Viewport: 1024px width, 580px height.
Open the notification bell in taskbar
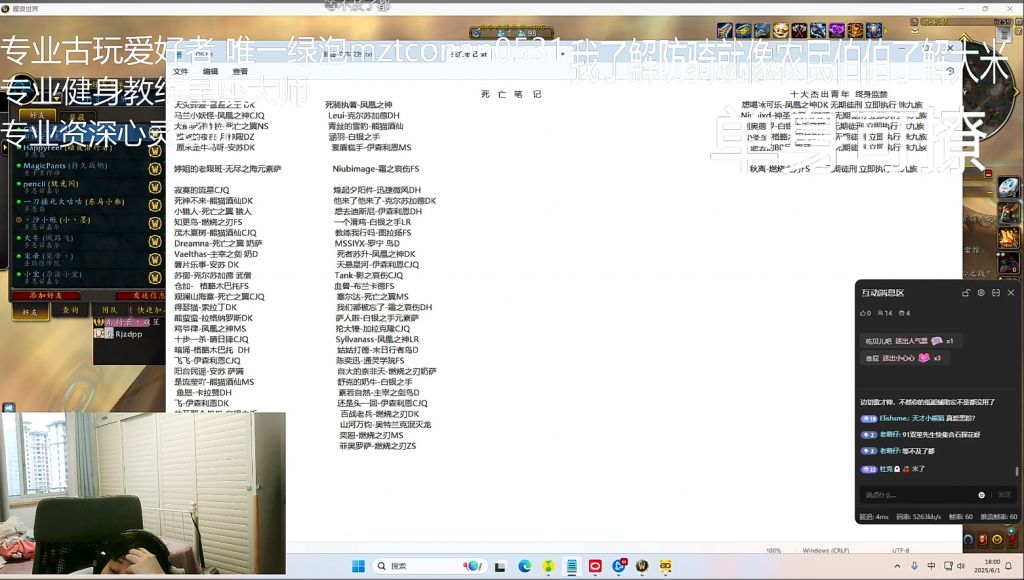pos(1010,566)
